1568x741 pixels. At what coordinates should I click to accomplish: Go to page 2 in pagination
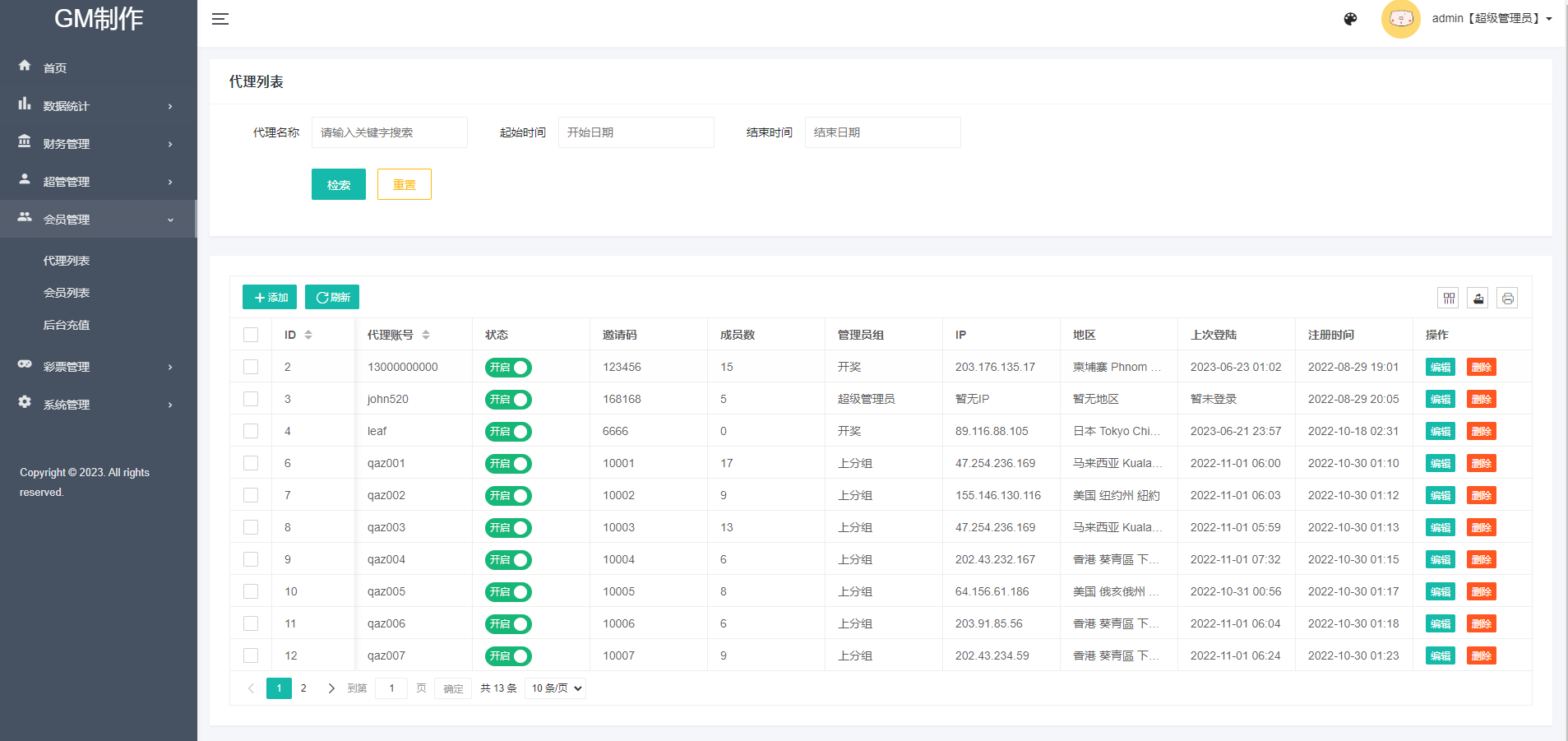pyautogui.click(x=303, y=688)
